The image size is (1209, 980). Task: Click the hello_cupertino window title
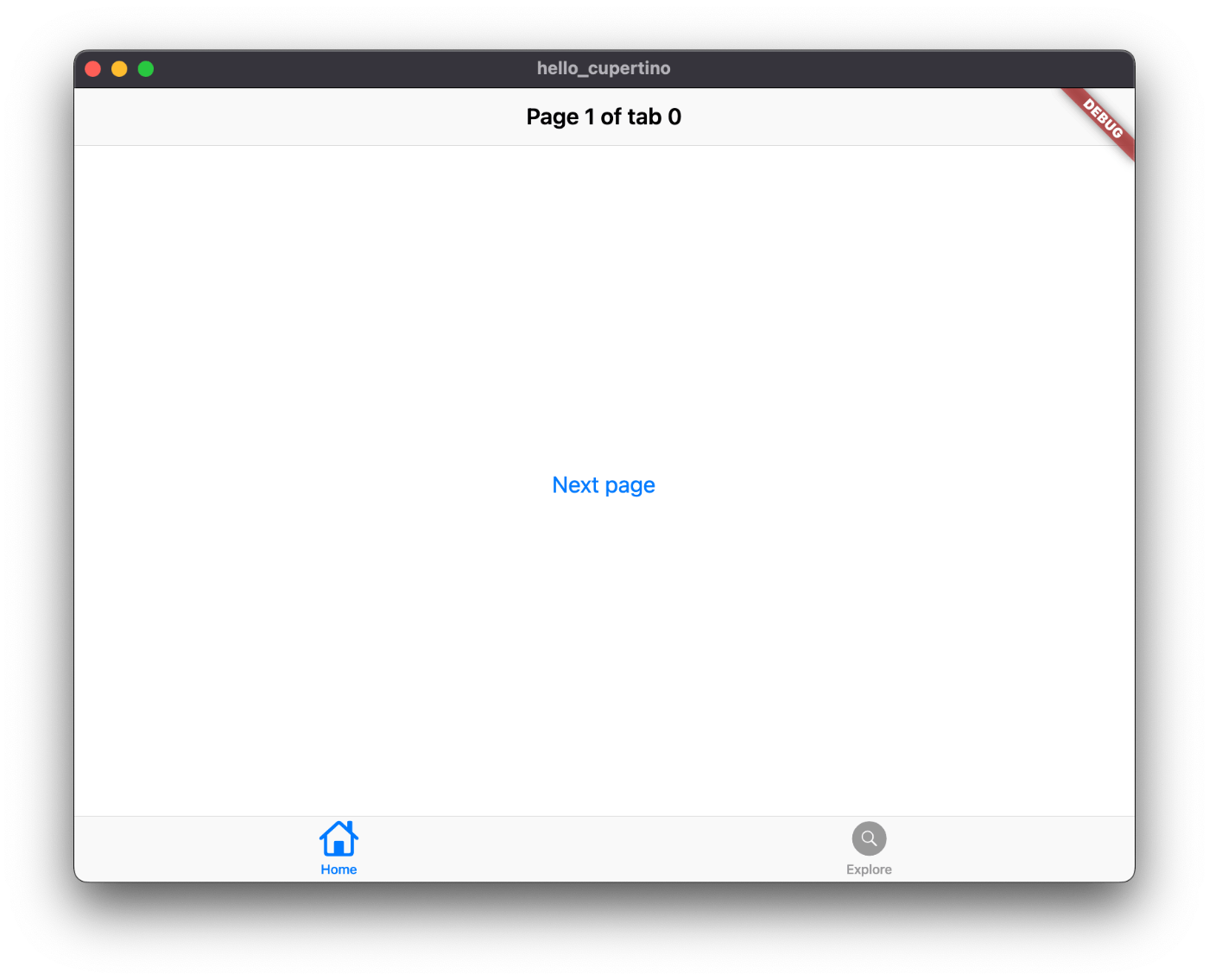tap(604, 68)
